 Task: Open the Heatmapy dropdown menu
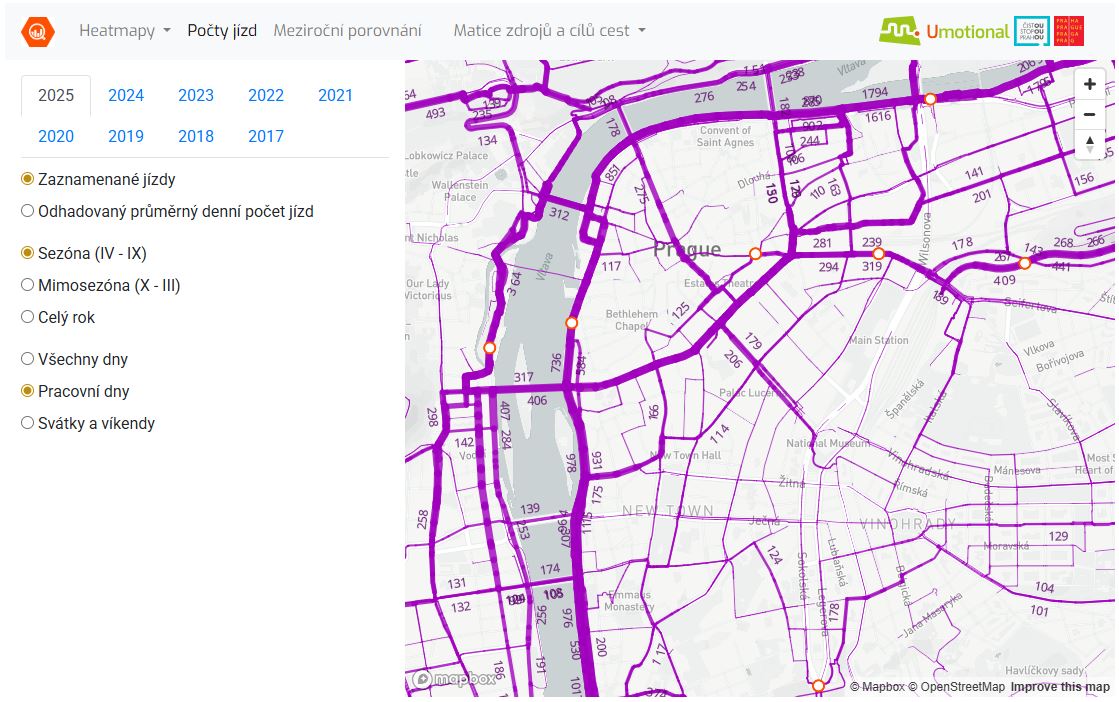pos(125,31)
